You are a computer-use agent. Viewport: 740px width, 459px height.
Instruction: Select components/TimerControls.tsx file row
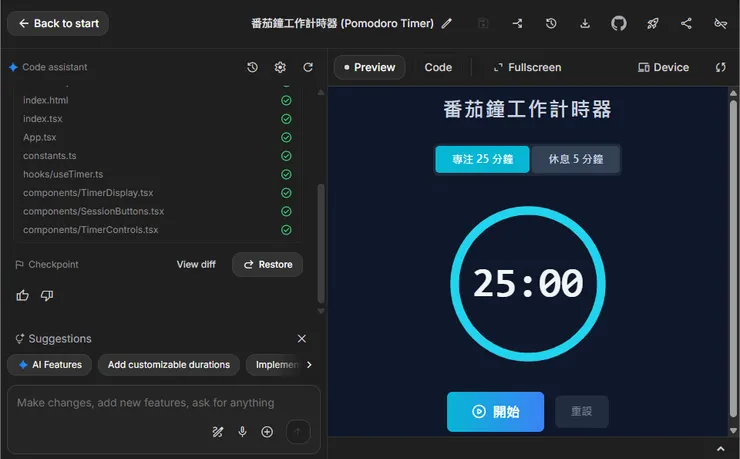point(157,230)
